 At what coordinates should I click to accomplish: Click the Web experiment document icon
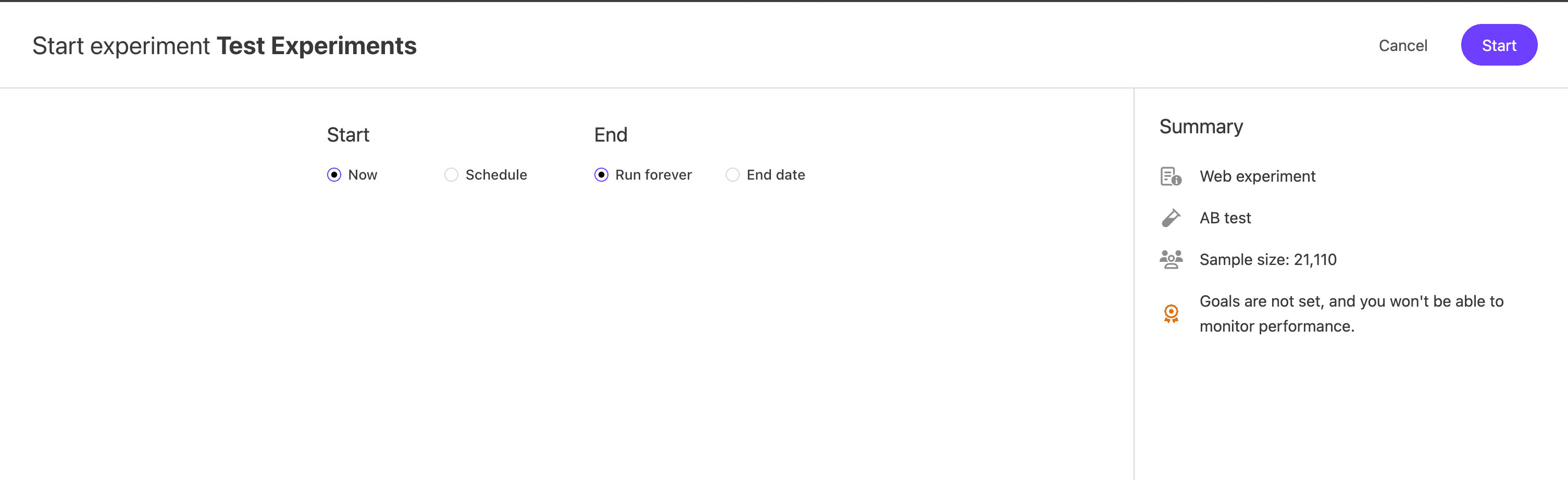pyautogui.click(x=1170, y=176)
